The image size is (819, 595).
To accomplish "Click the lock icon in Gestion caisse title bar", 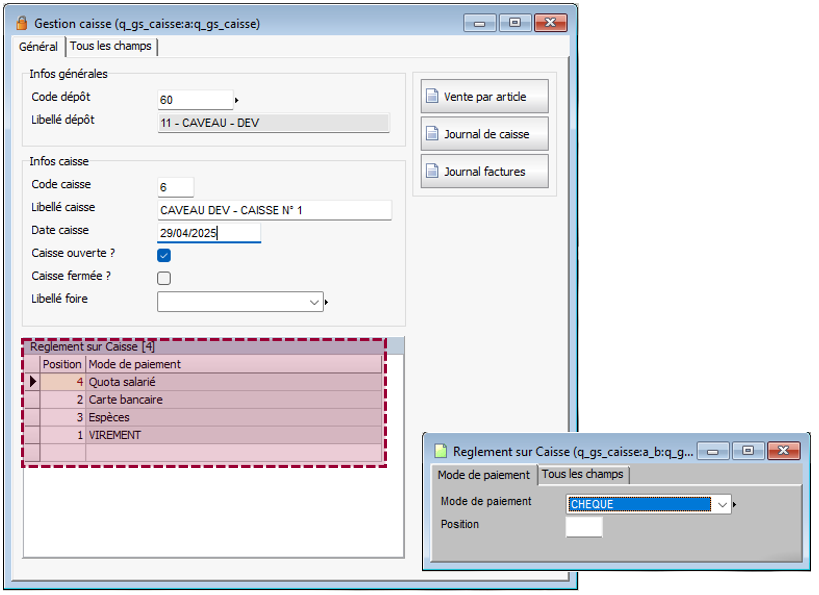I will [x=21, y=23].
